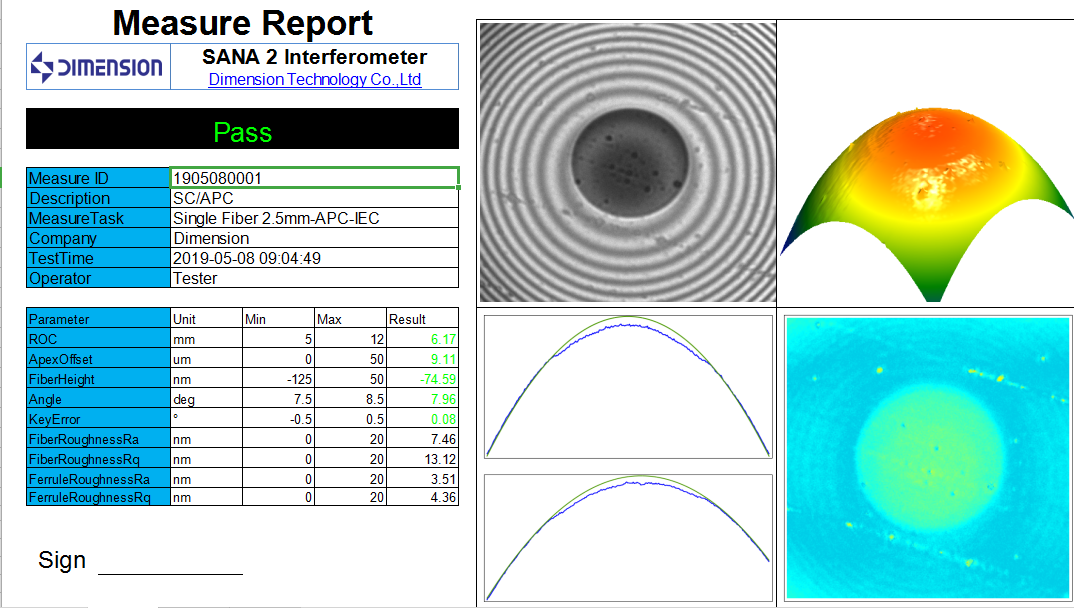This screenshot has width=1074, height=608.
Task: Select the FerruleRoughnessRa parameter cell
Action: click(98, 478)
